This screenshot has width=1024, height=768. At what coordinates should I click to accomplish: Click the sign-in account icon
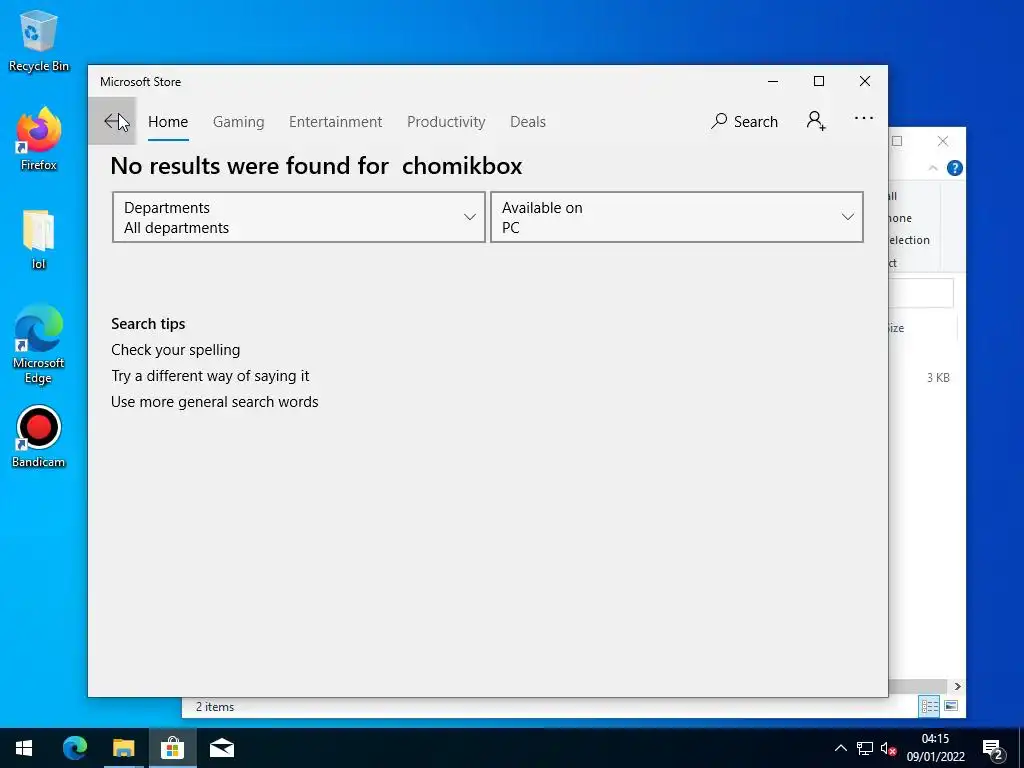click(816, 121)
